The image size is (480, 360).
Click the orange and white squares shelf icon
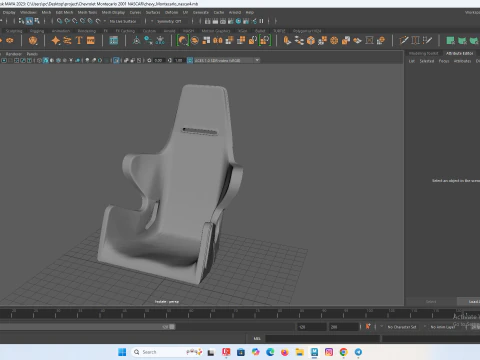pyautogui.click(x=206, y=41)
